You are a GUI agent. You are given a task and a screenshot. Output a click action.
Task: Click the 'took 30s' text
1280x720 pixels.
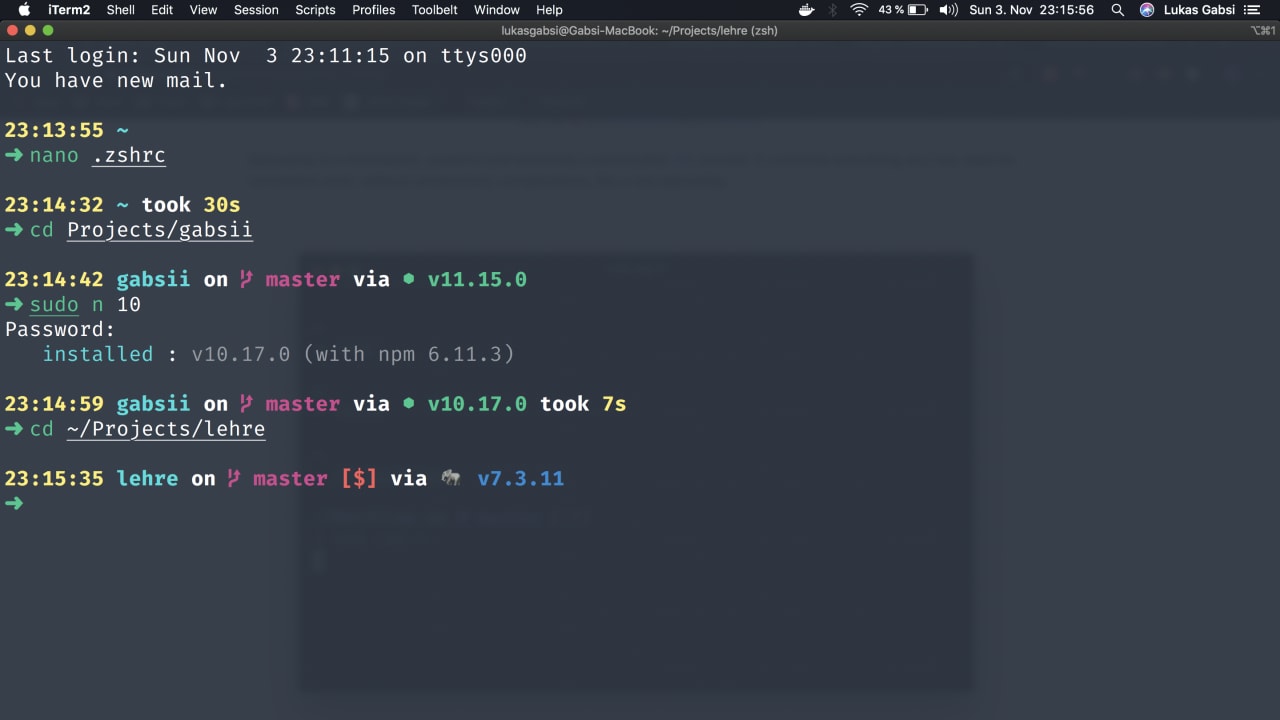pos(191,205)
